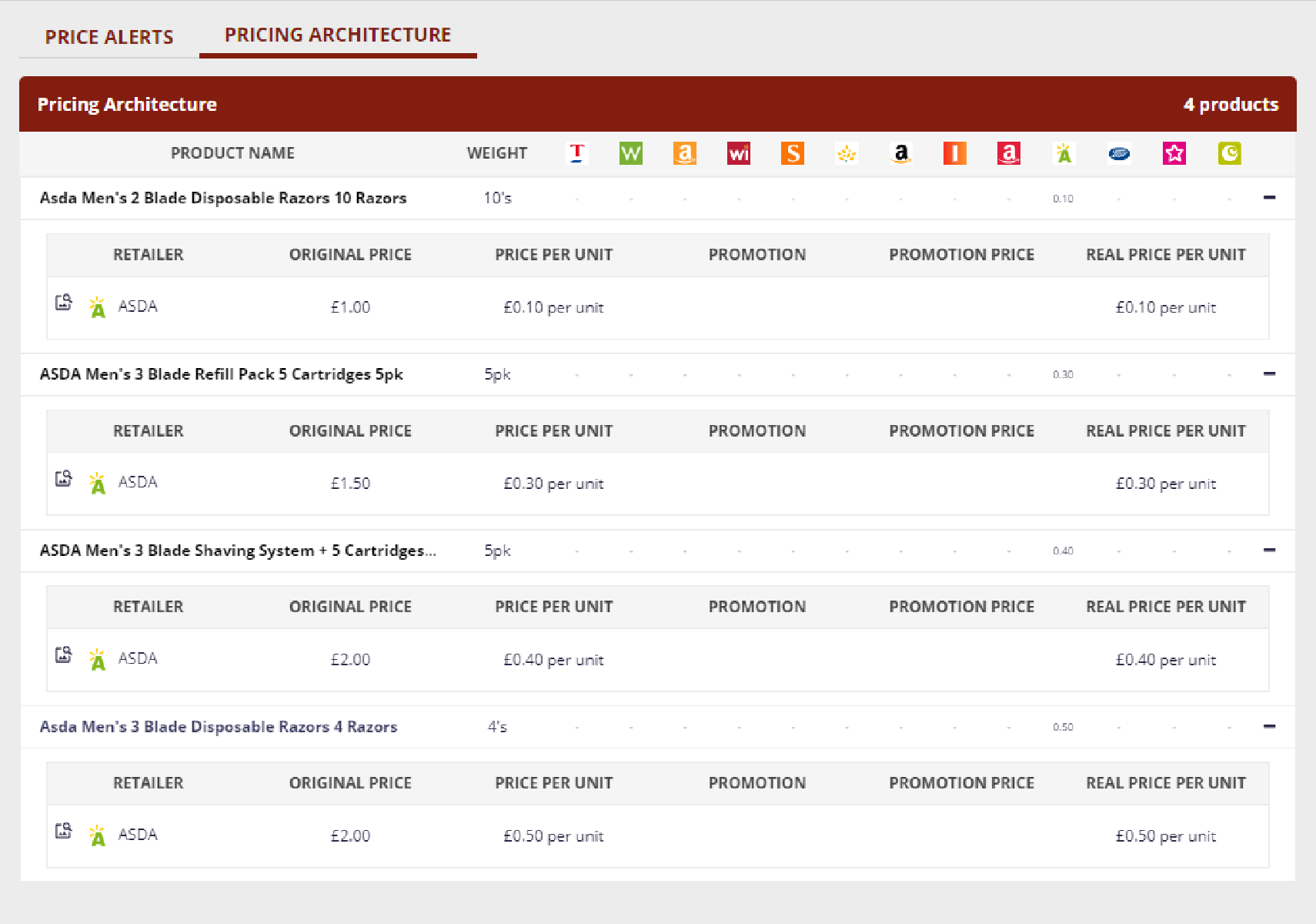Open product image icon for £1.50 ASDA row
The width and height of the screenshot is (1316, 924).
64,478
